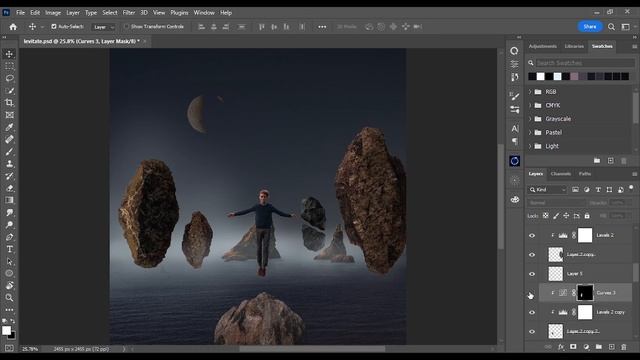Expand the Pastel swatch folder
The image size is (640, 360).
(530, 132)
